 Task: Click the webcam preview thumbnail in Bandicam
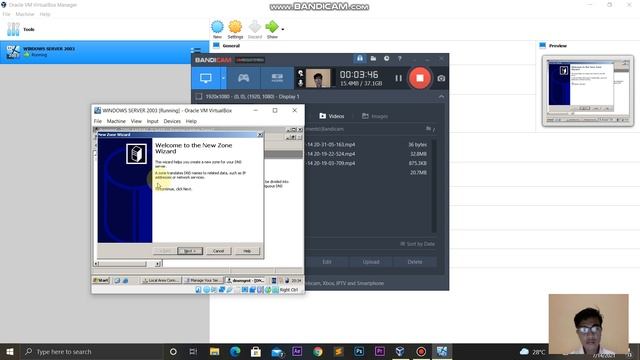(318, 78)
